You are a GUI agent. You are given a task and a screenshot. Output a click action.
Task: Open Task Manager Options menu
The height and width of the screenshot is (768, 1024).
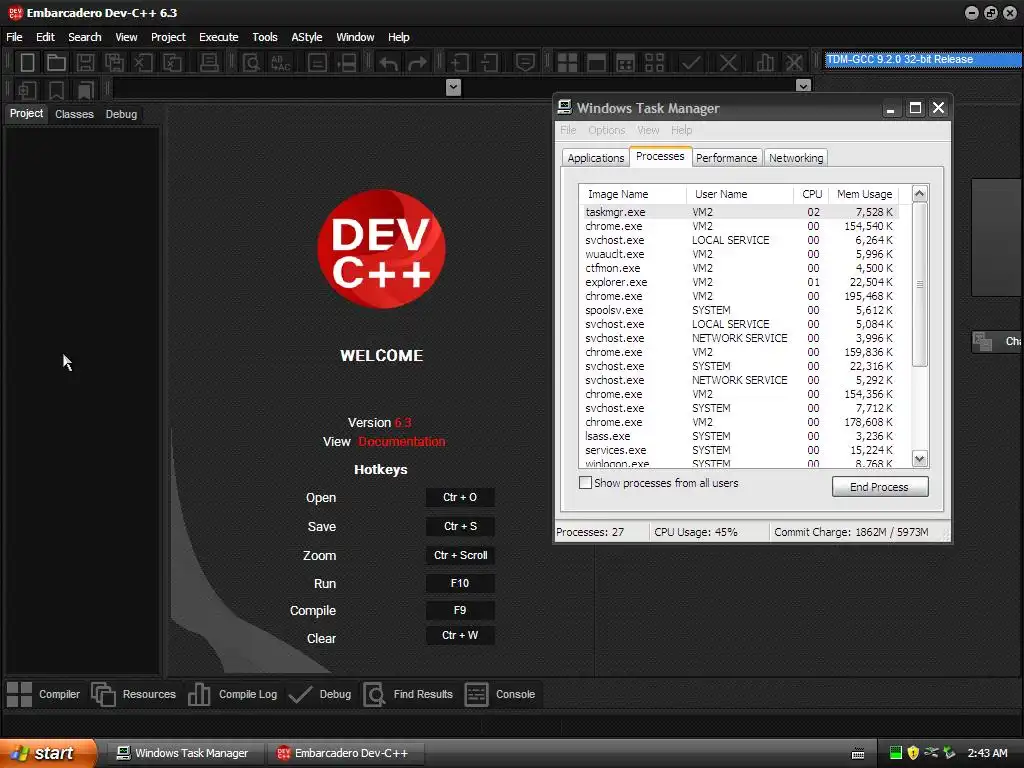click(606, 130)
